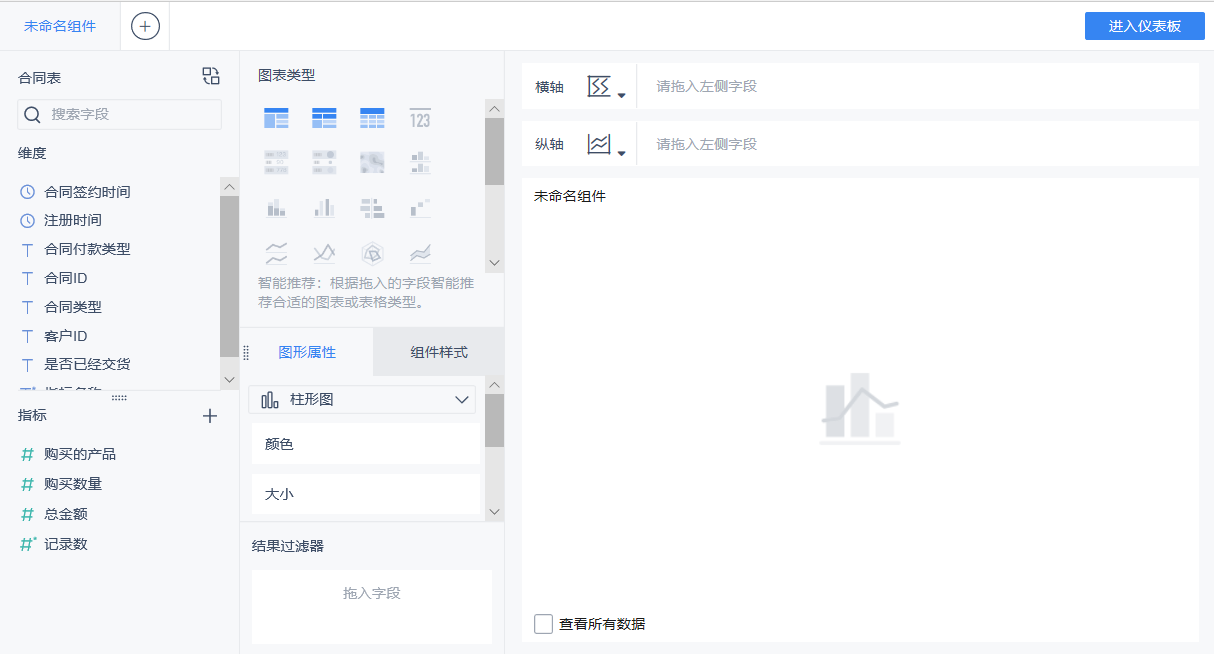Click the 搜索字段 search input

tap(120, 114)
